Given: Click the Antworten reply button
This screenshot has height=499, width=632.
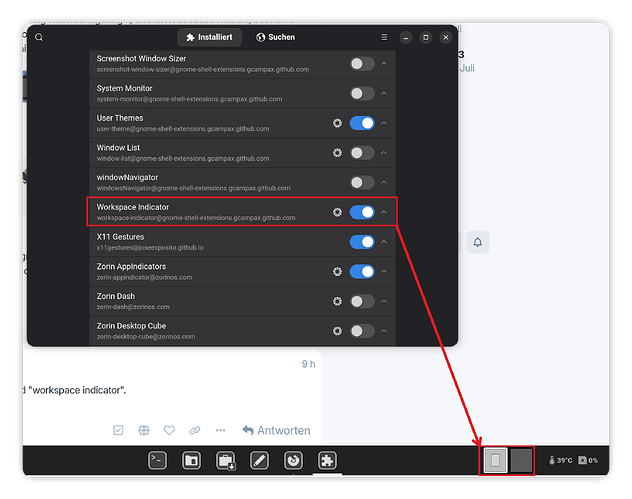Looking at the screenshot, I should [x=276, y=430].
